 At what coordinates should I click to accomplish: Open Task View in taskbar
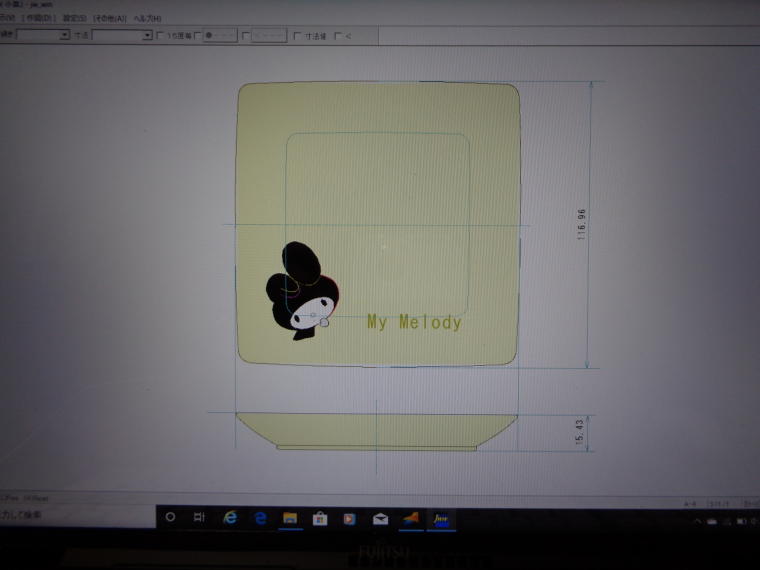tap(199, 517)
